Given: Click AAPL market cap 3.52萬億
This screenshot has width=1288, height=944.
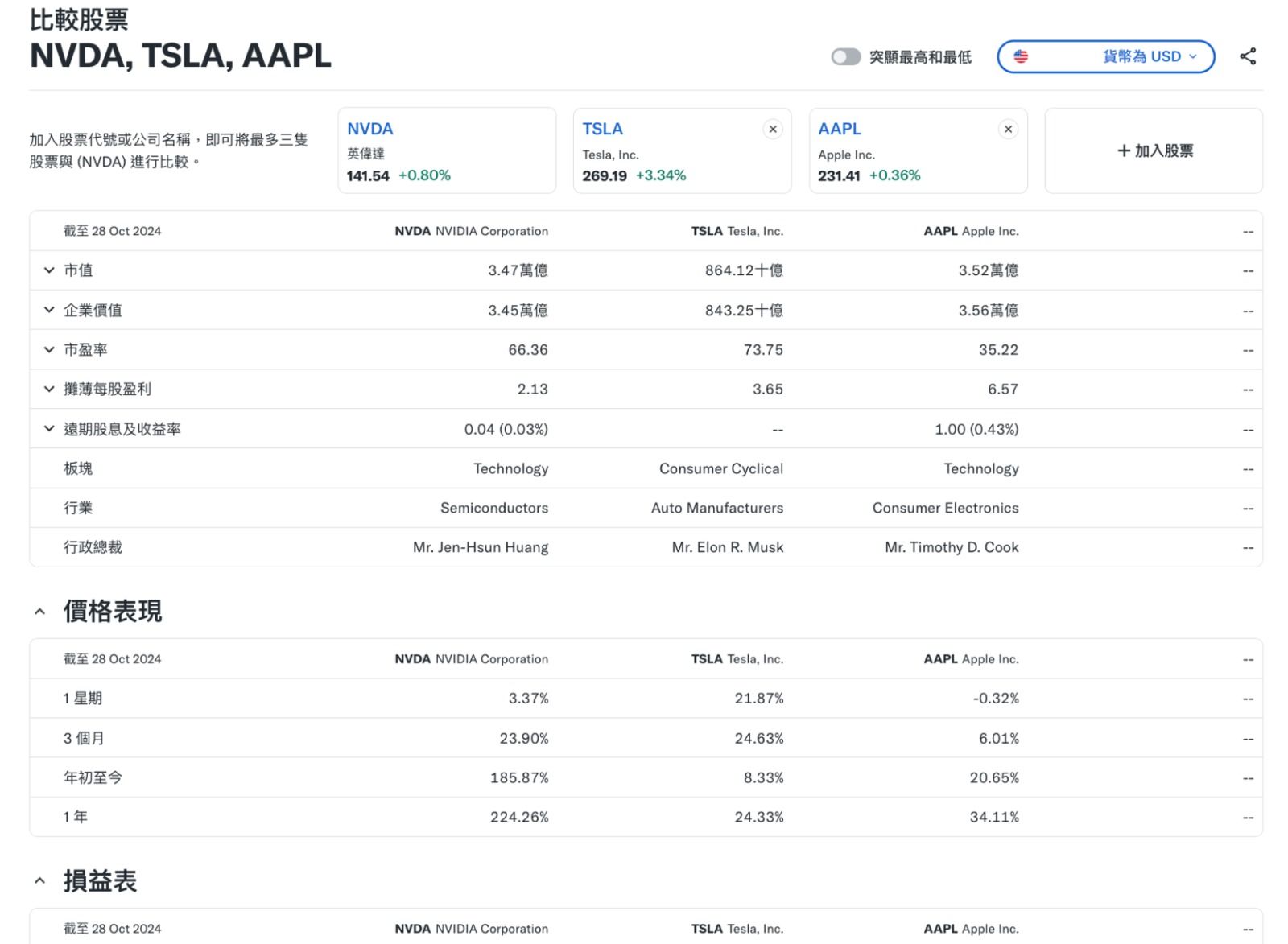Looking at the screenshot, I should click(989, 270).
